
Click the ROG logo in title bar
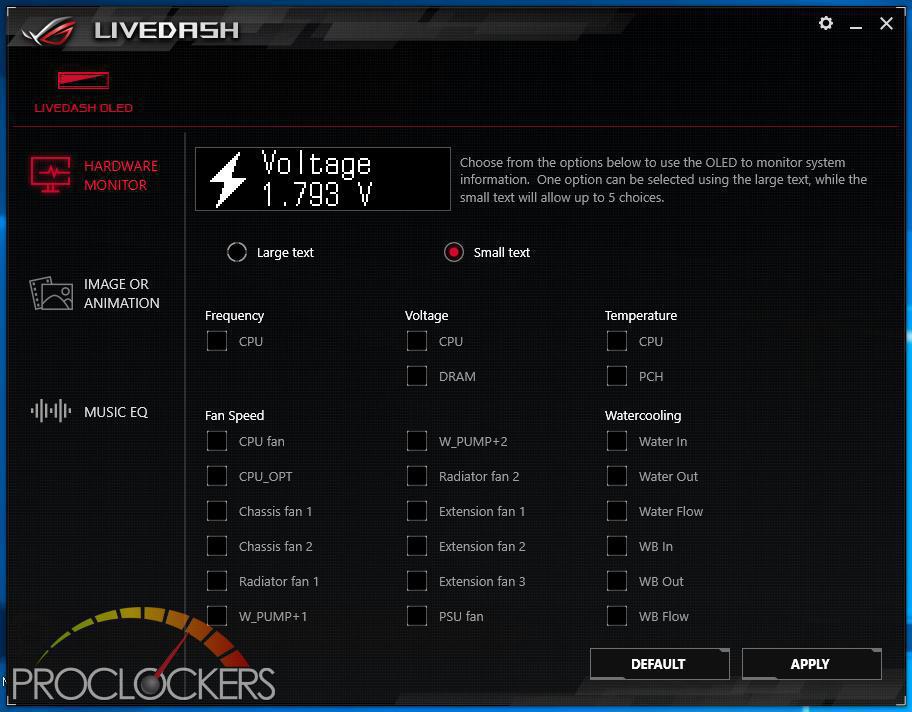[x=49, y=30]
